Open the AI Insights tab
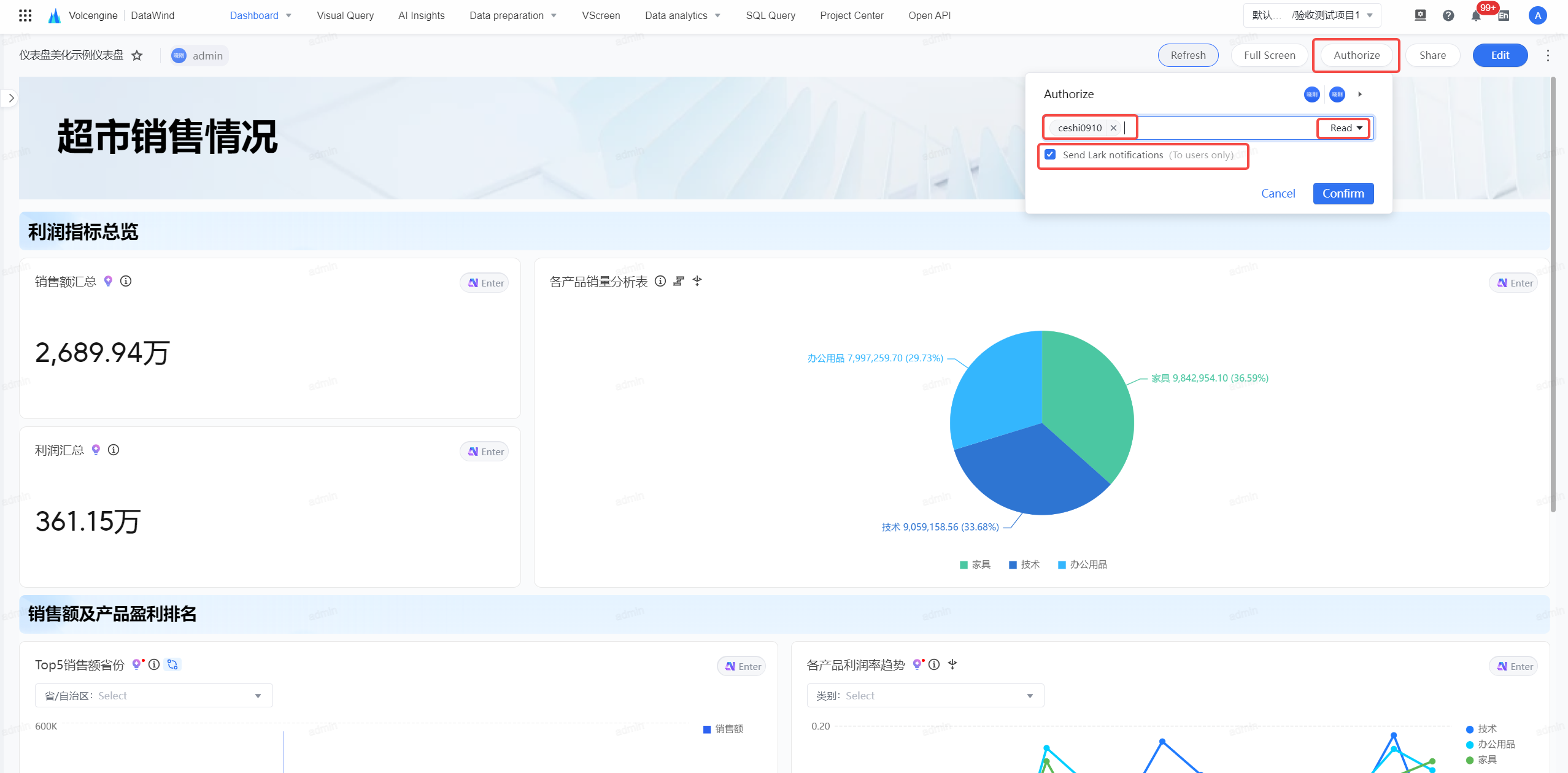This screenshot has height=773, width=1568. pos(421,15)
